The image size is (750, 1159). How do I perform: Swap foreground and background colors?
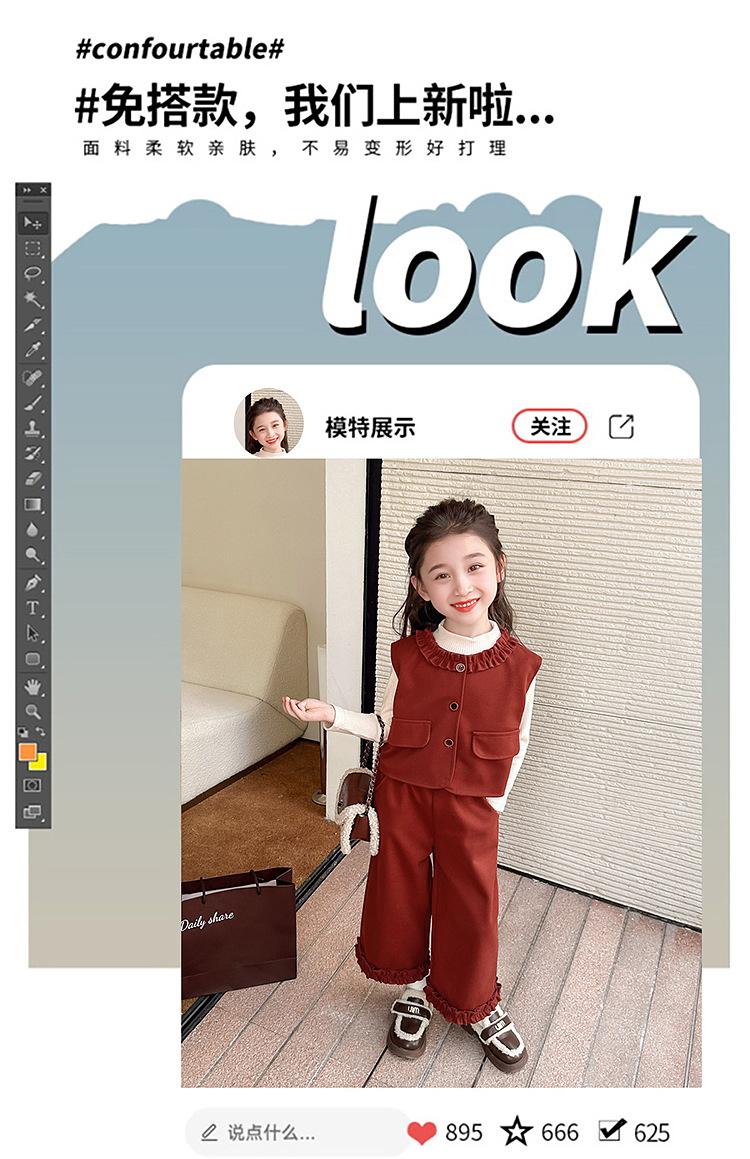pos(41,732)
